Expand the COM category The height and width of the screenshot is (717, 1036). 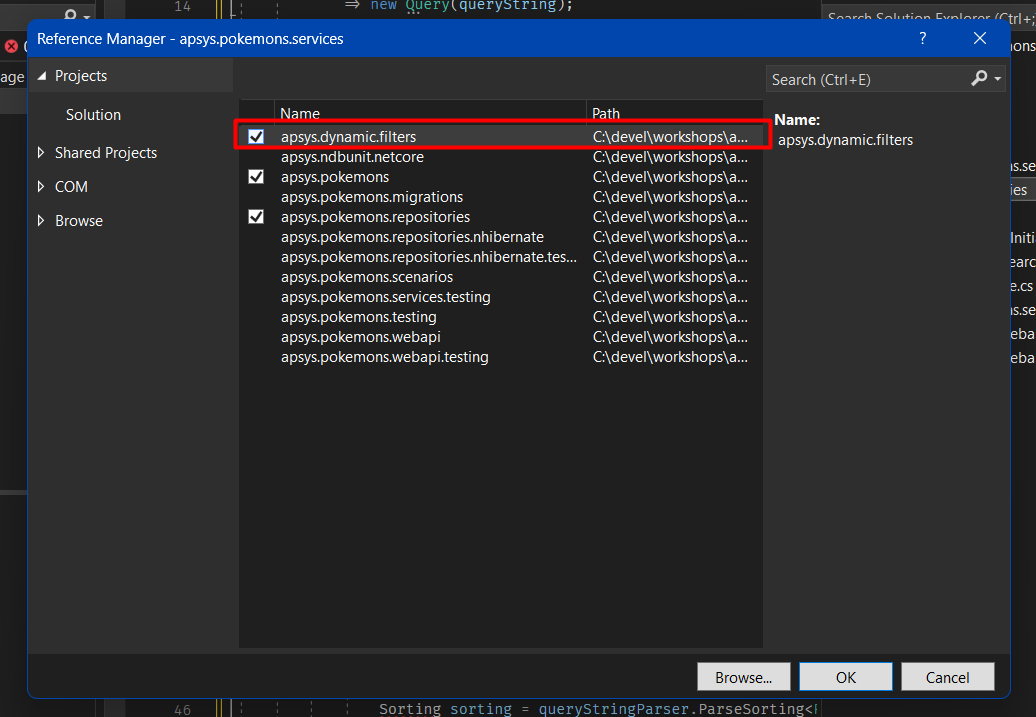[41, 187]
